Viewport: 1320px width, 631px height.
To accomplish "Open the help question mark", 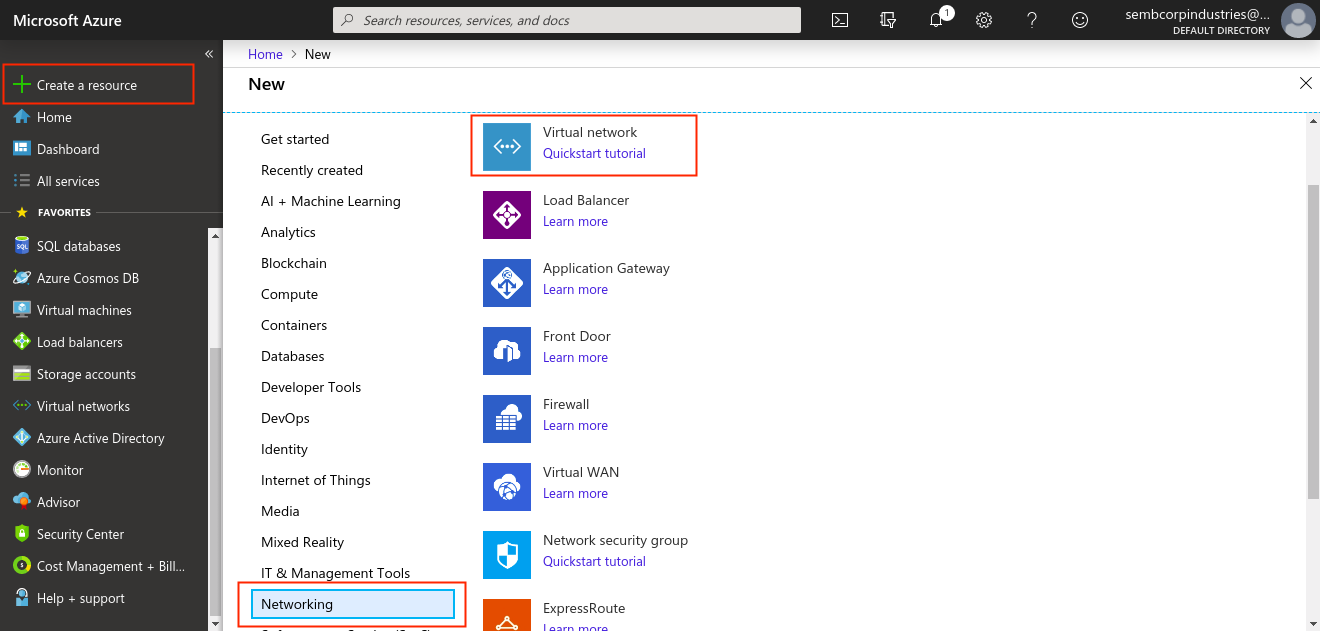I will [x=1032, y=20].
